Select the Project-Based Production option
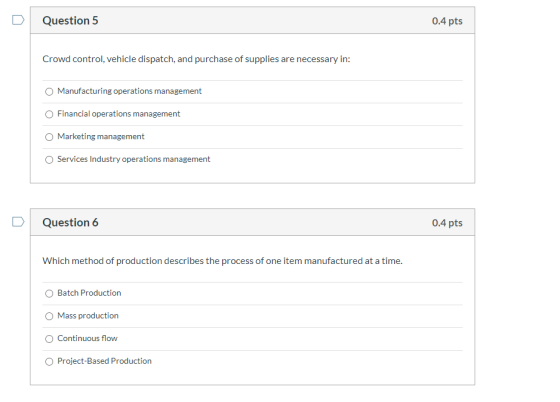This screenshot has height=402, width=560. 49,362
